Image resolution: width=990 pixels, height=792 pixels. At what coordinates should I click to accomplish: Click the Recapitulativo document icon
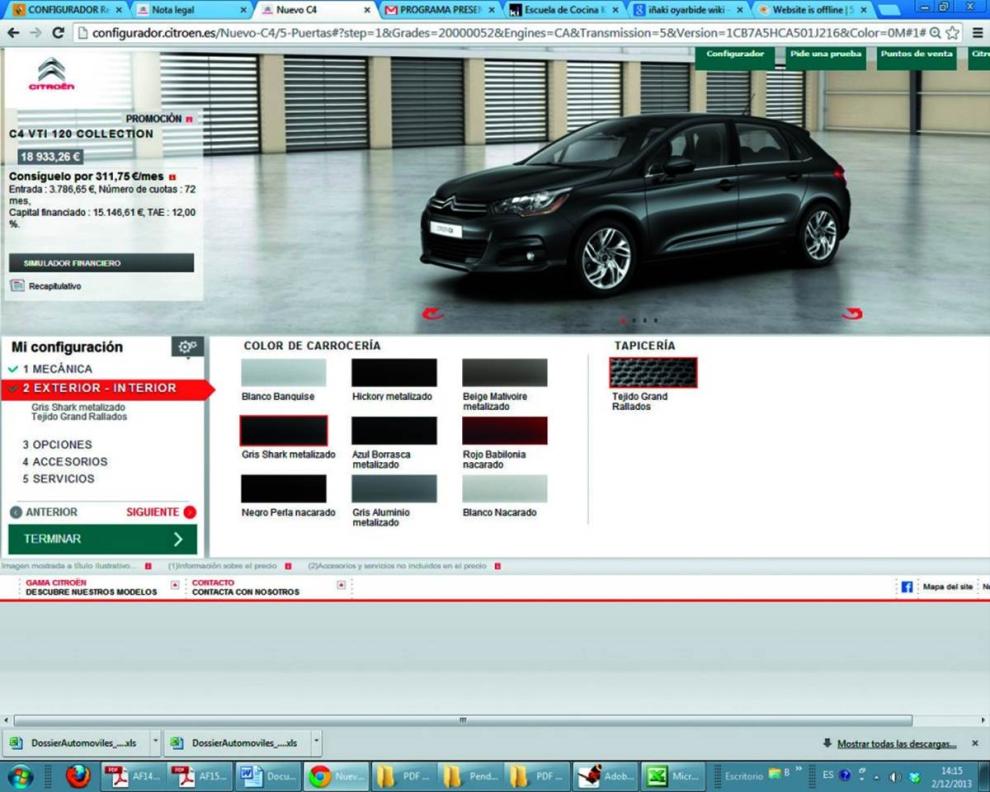pyautogui.click(x=17, y=285)
